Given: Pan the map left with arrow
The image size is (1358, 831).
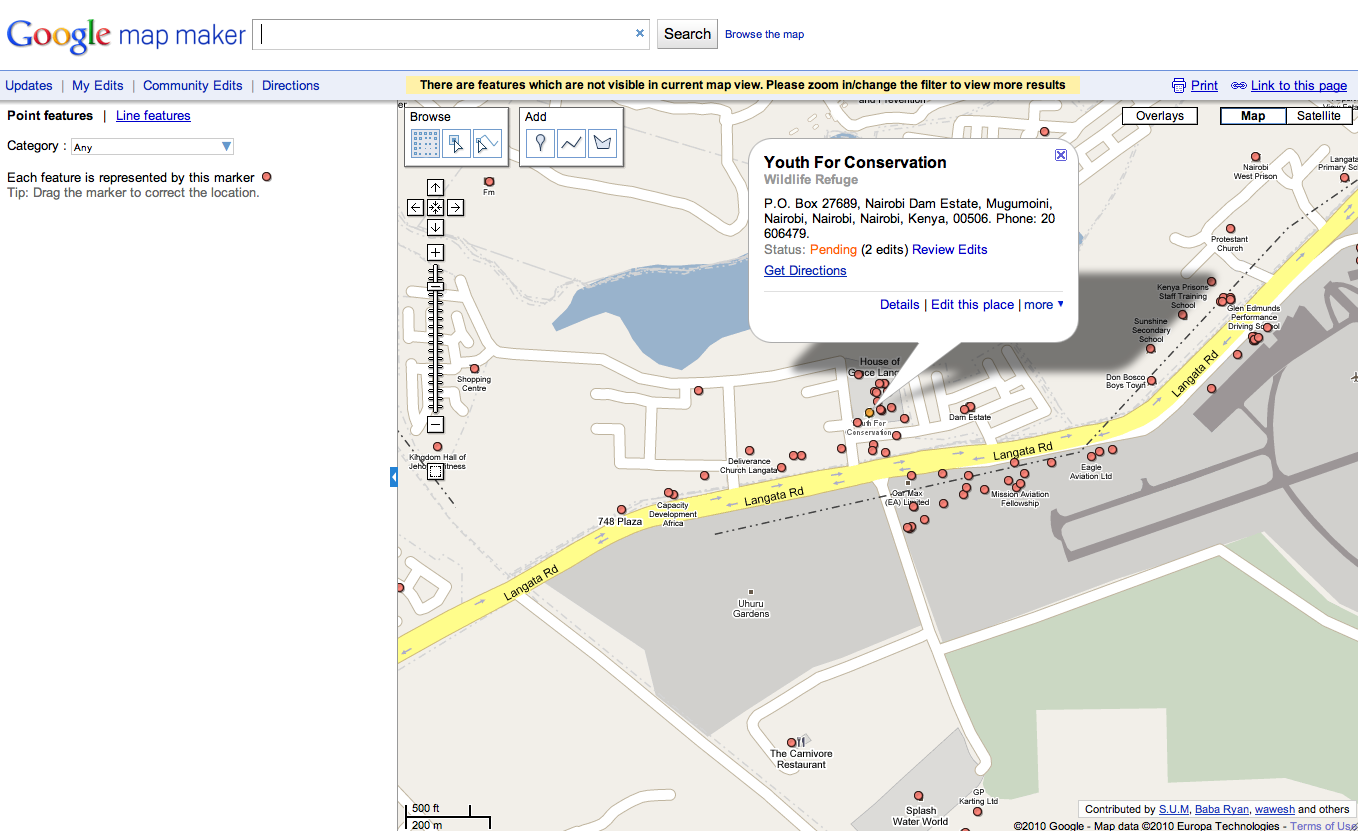Looking at the screenshot, I should 415,207.
